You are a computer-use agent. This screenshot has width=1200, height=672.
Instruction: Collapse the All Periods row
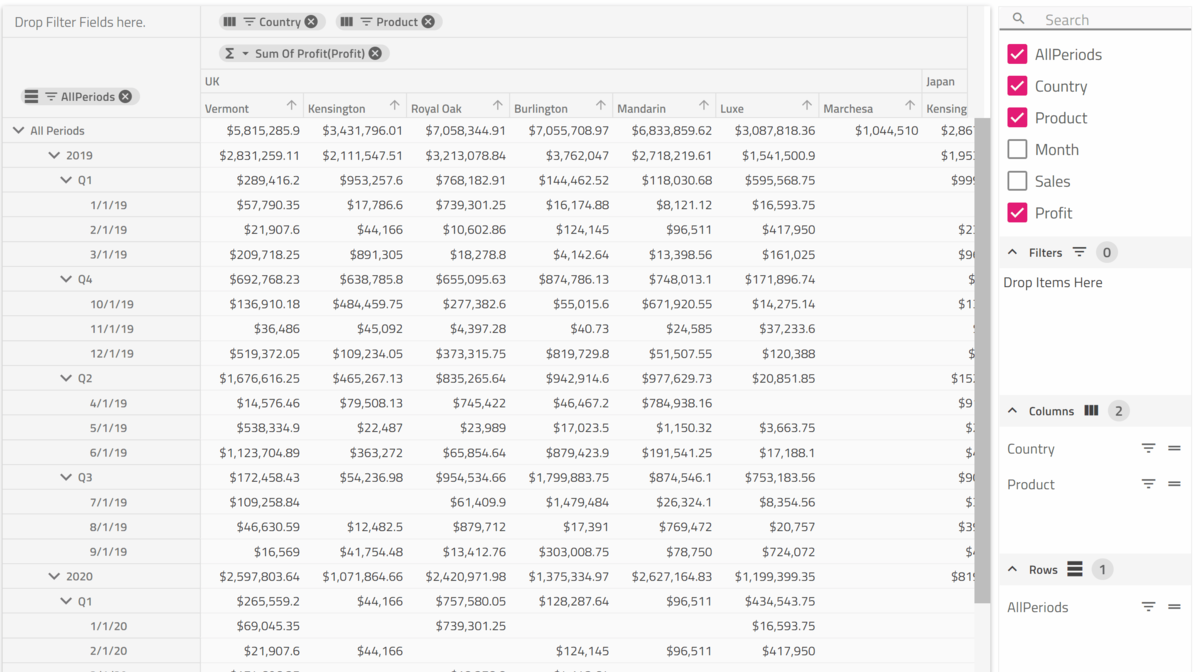pyautogui.click(x=18, y=131)
